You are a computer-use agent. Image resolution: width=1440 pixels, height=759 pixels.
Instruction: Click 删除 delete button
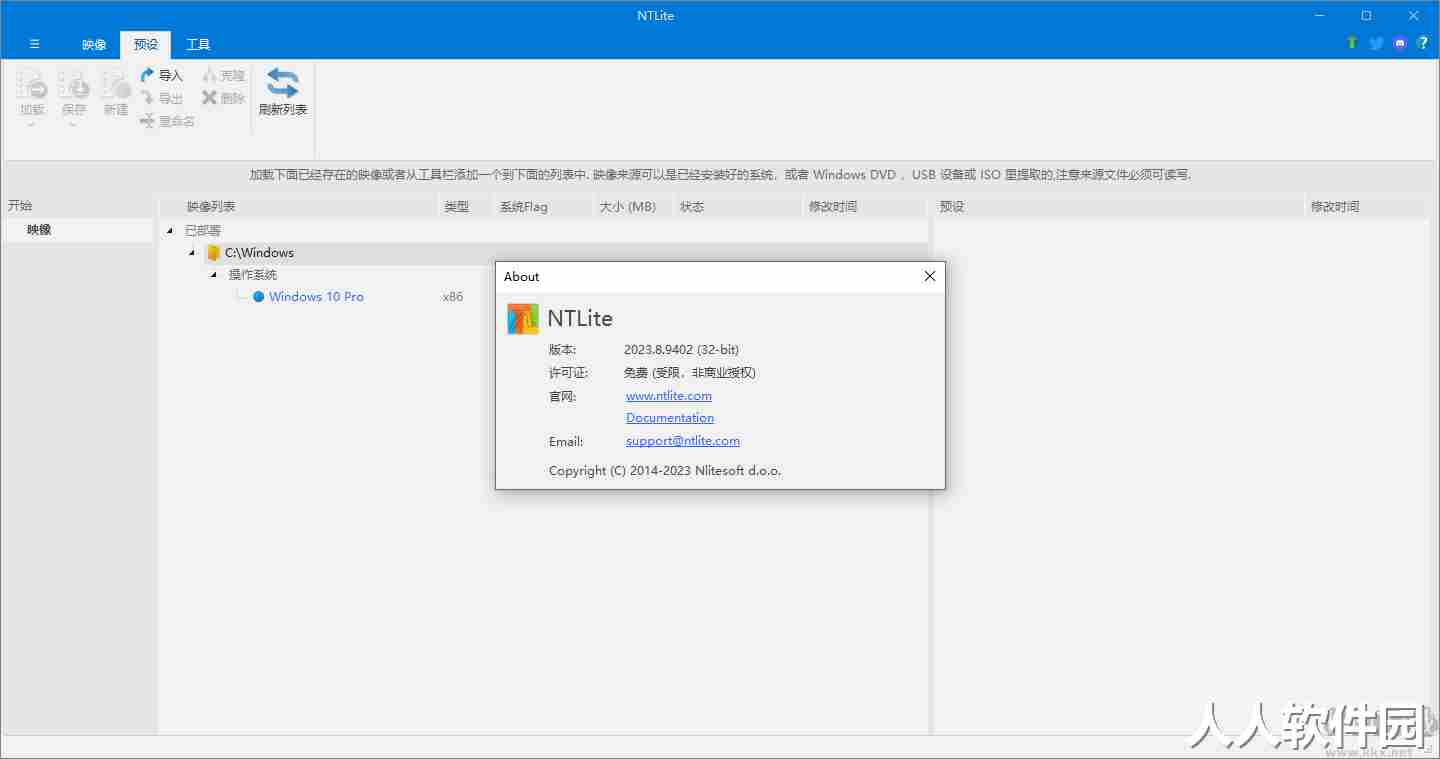223,98
